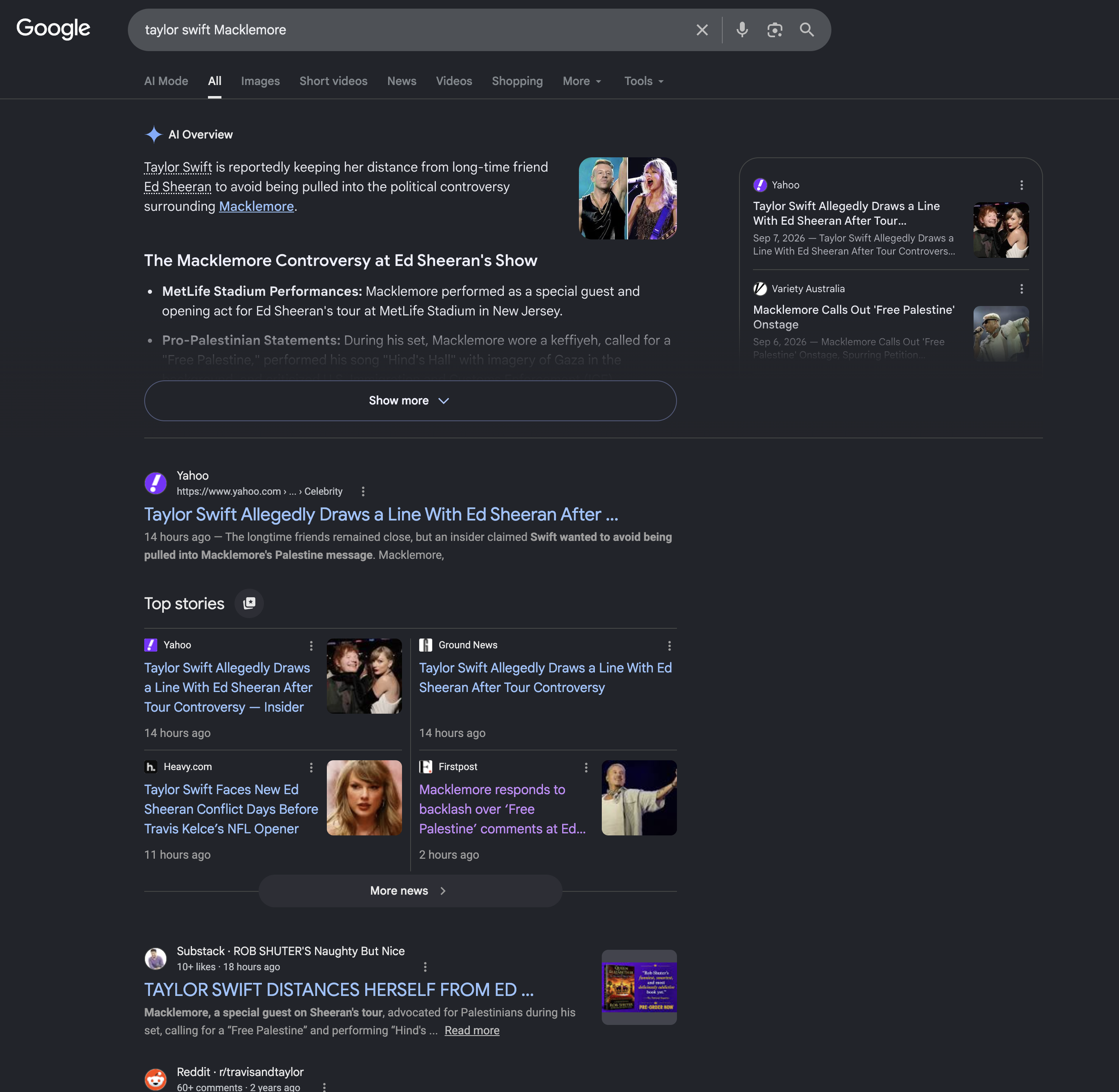Clear the search query with X
This screenshot has height=1092, width=1119.
pyautogui.click(x=702, y=30)
